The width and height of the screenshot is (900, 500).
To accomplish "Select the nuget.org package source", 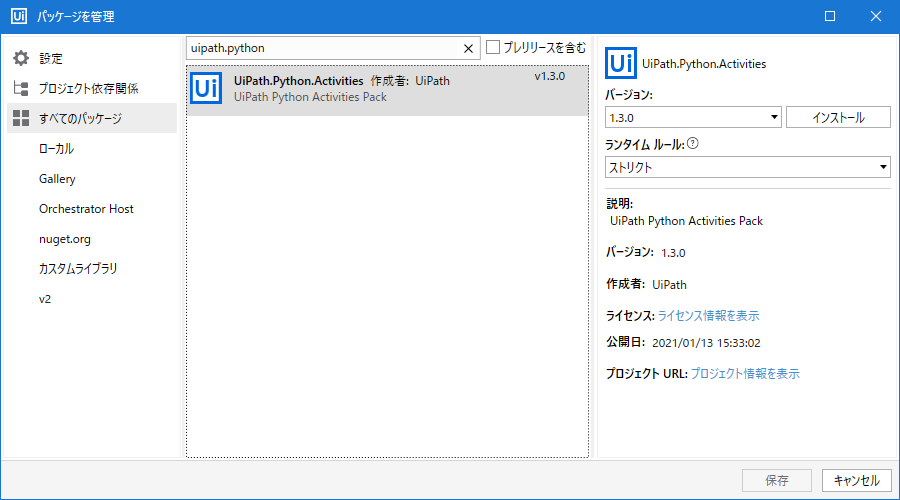I will point(65,239).
